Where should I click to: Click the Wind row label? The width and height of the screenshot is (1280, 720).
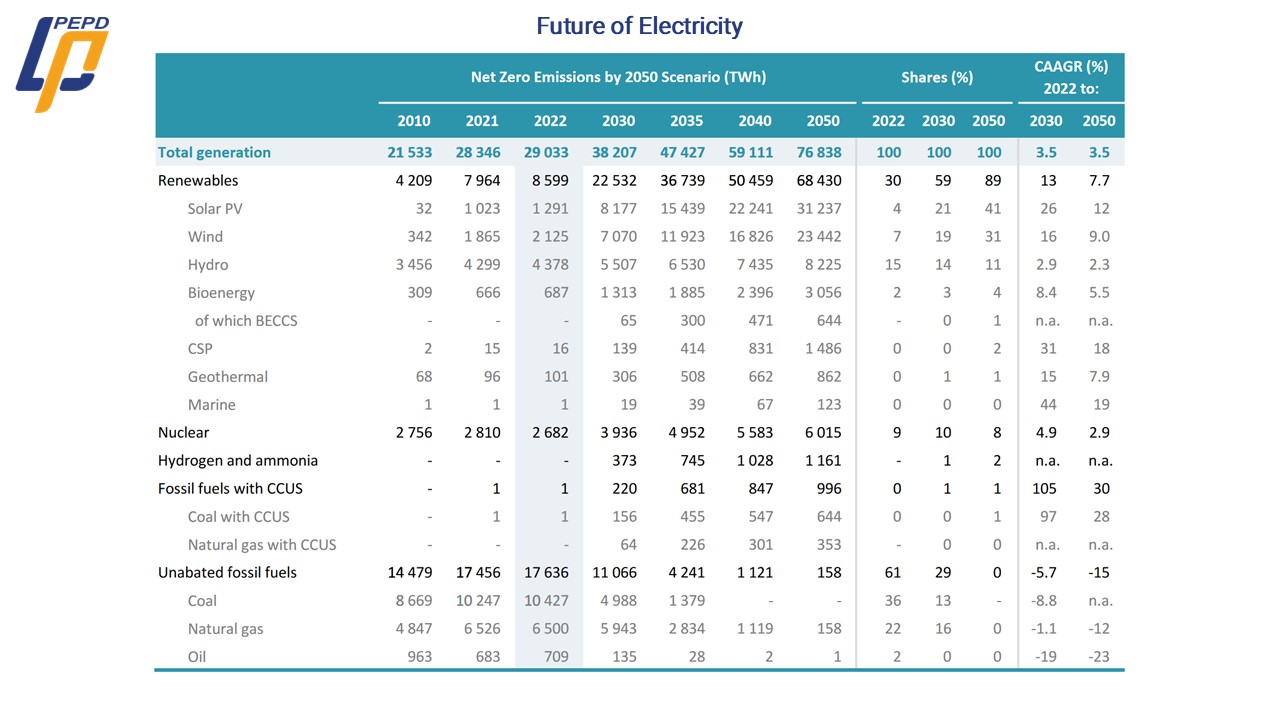[x=205, y=237]
